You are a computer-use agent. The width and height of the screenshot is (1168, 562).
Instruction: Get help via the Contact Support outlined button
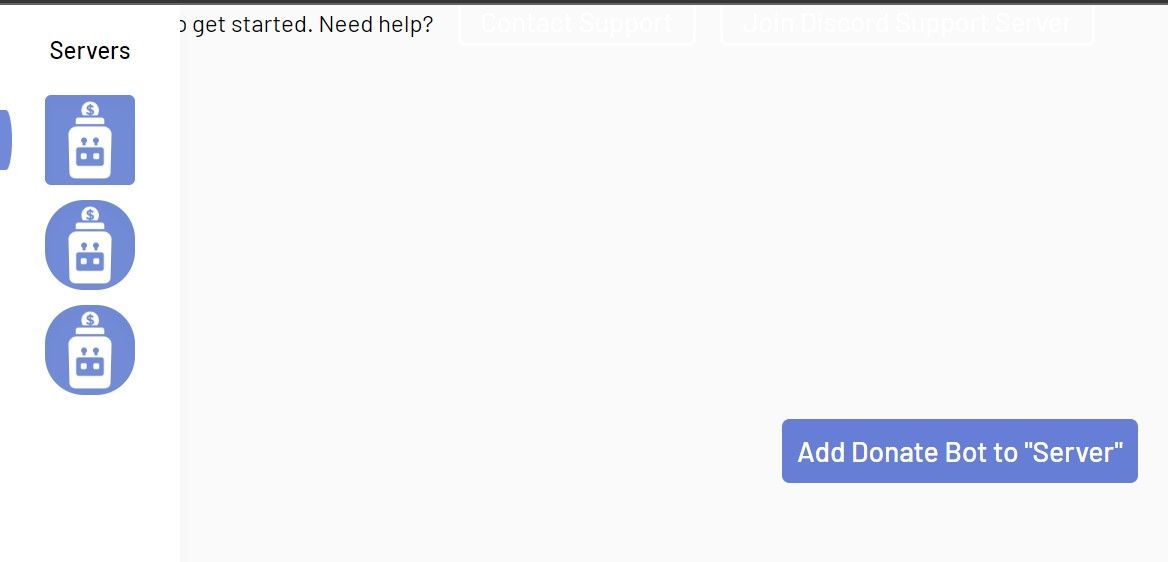(x=577, y=24)
